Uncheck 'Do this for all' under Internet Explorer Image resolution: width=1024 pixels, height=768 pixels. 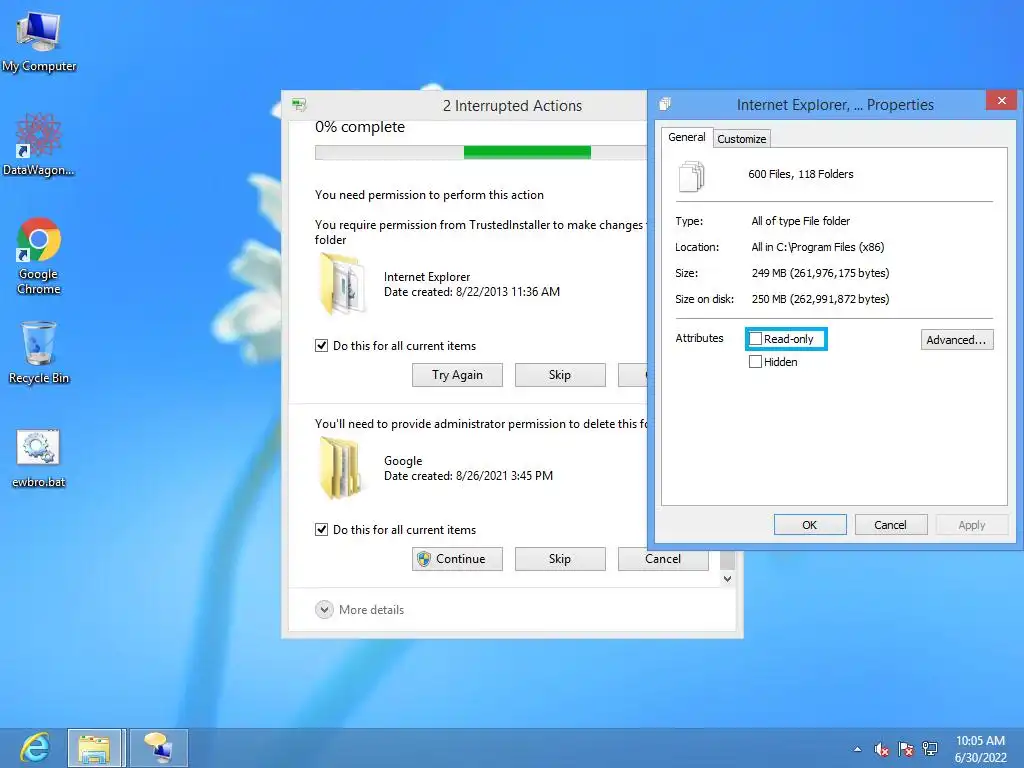pos(321,345)
